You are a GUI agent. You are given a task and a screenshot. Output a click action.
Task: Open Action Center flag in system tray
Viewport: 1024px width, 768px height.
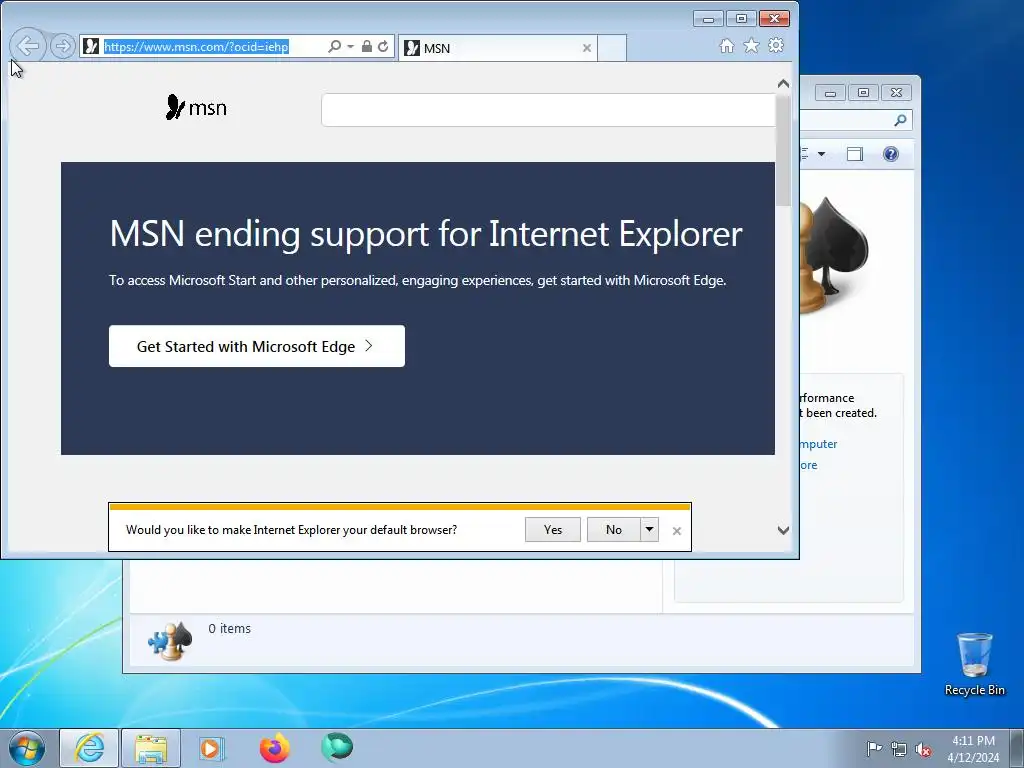point(873,749)
